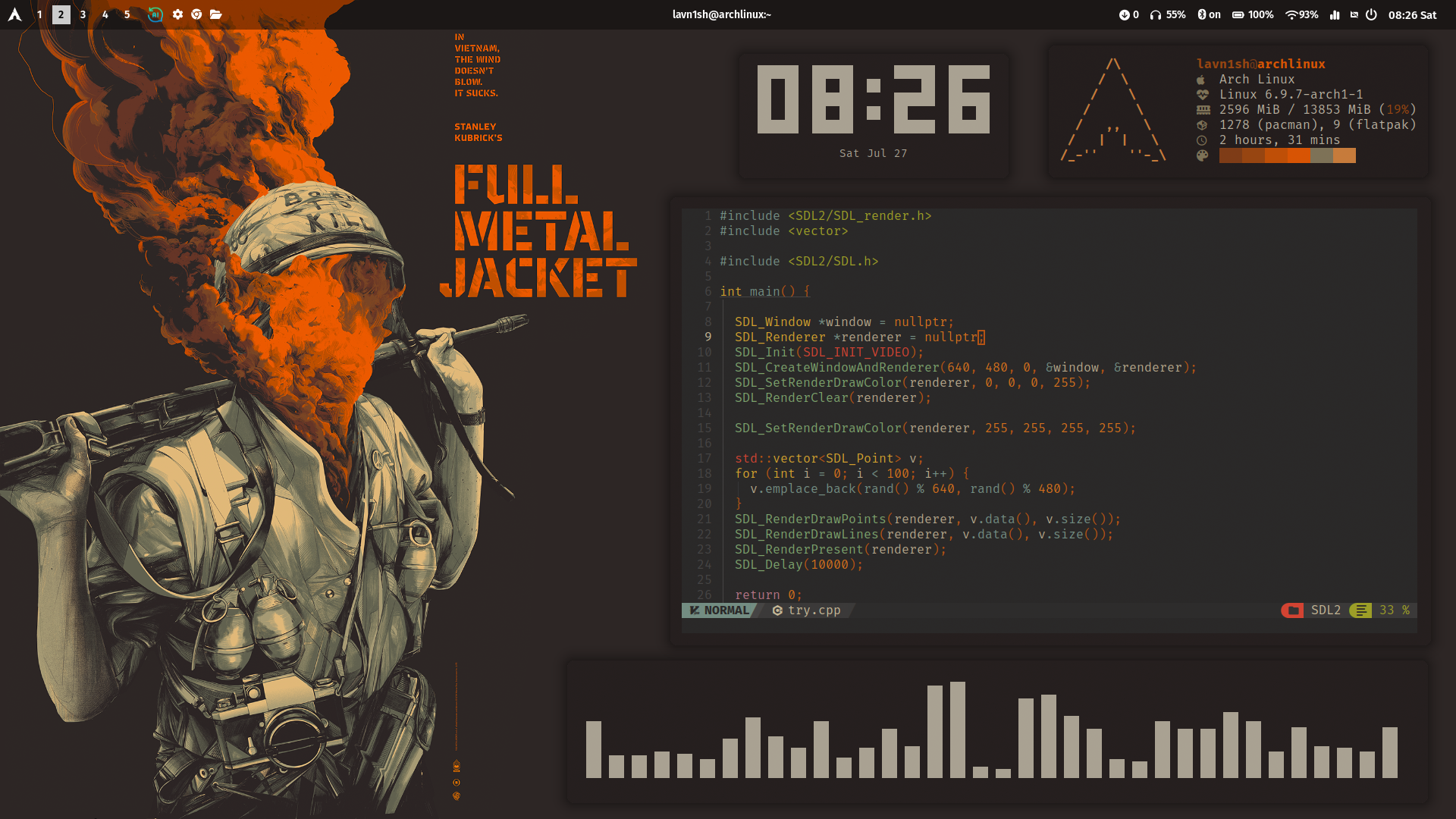Viewport: 1456px width, 819px height.
Task: Click the #include <vector> line
Action: 783,231
